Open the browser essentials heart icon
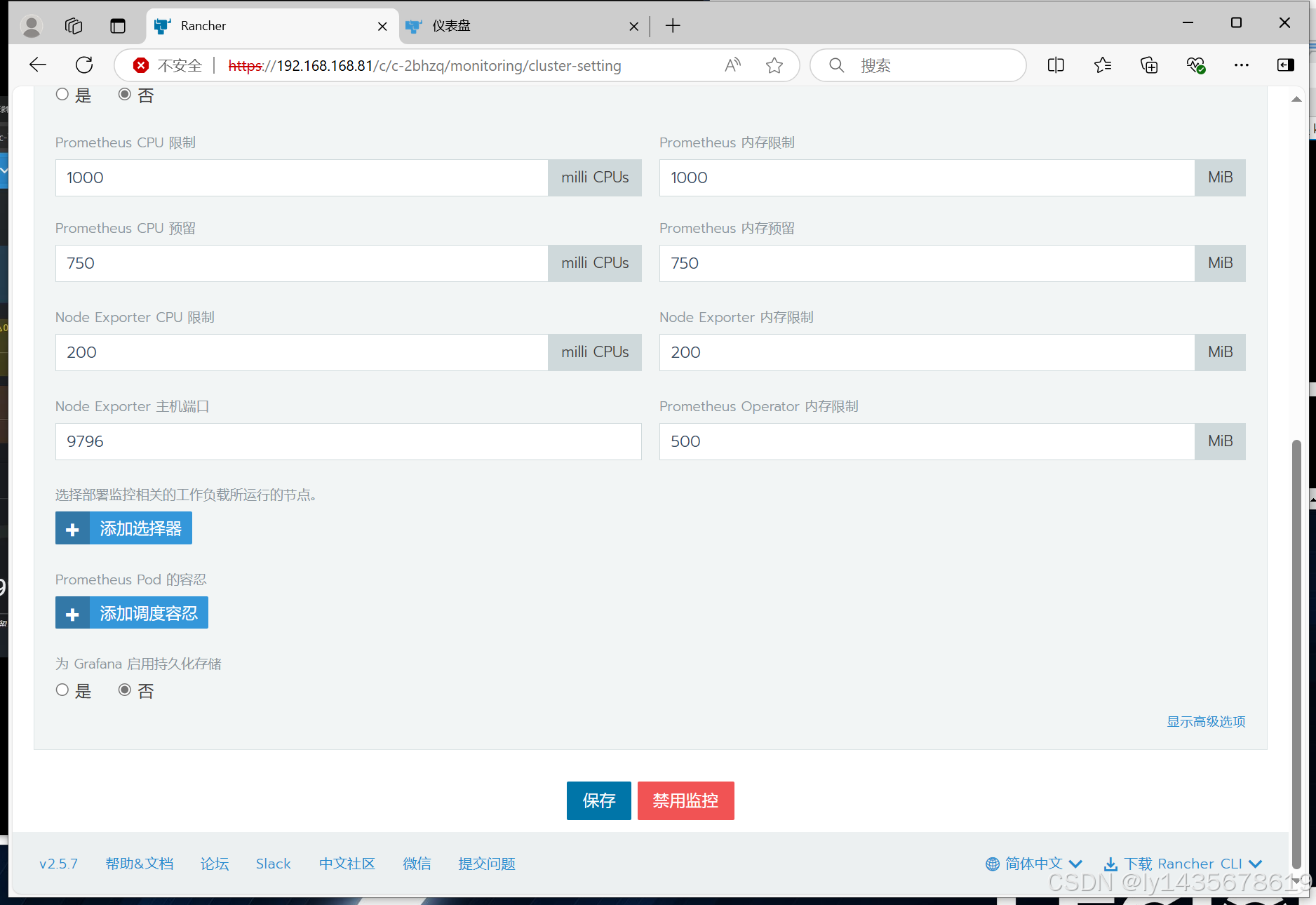This screenshot has height=905, width=1316. (x=1195, y=65)
